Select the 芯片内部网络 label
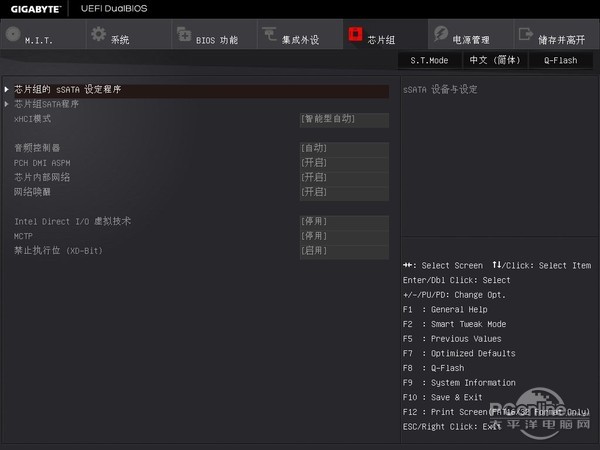Viewport: 600px width, 450px height. [x=42, y=177]
